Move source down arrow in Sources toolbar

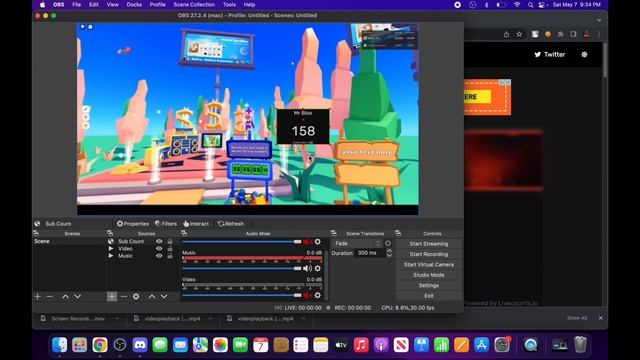164,297
